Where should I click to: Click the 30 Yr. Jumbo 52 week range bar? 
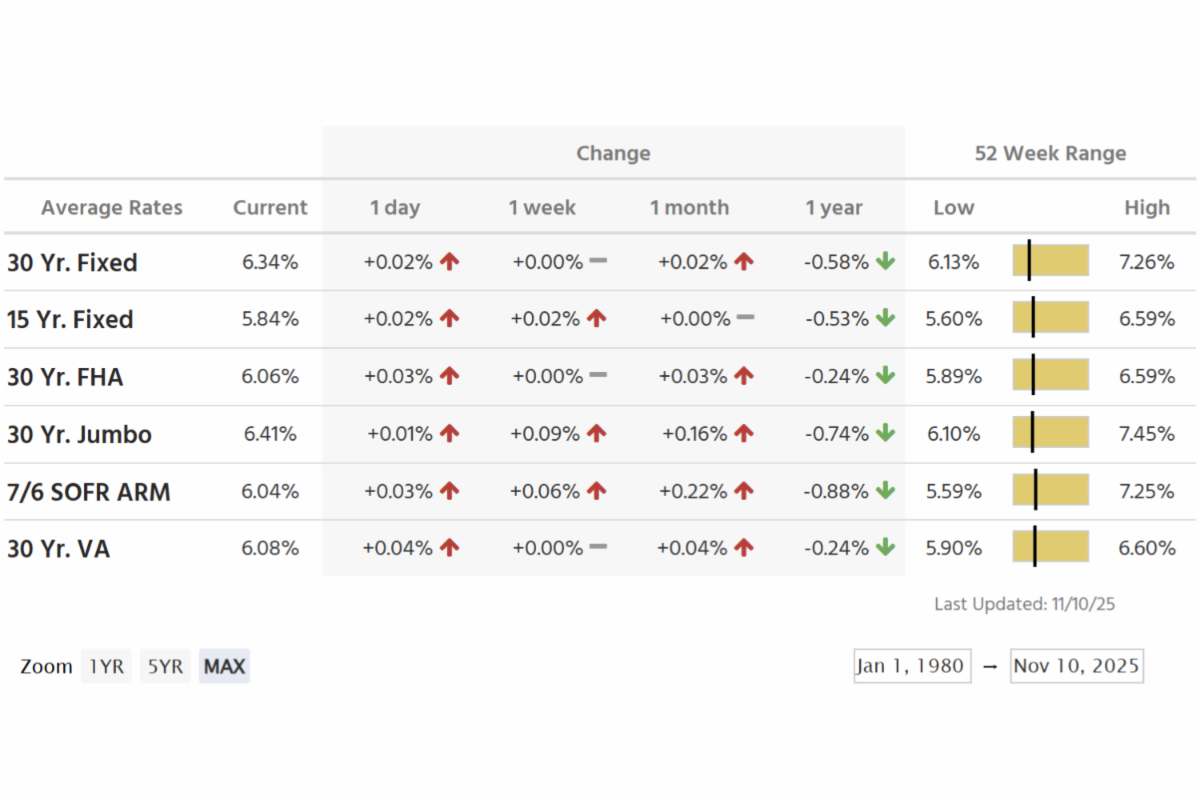(1050, 434)
